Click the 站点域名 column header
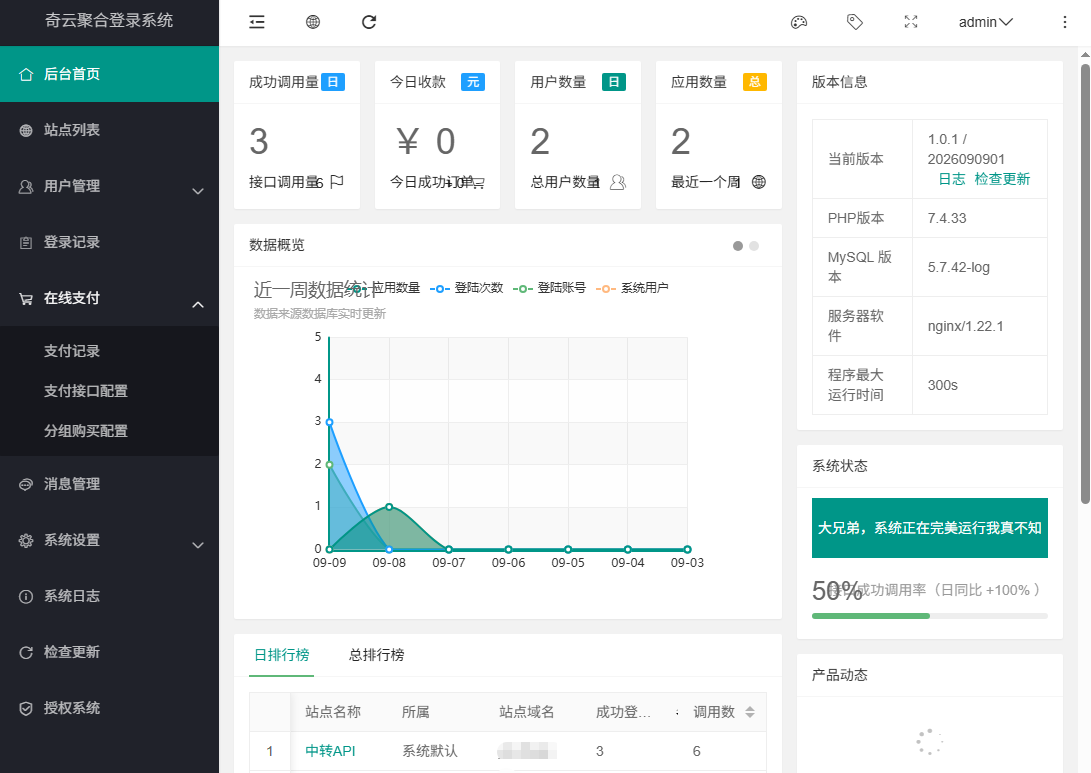1091x773 pixels. point(527,712)
